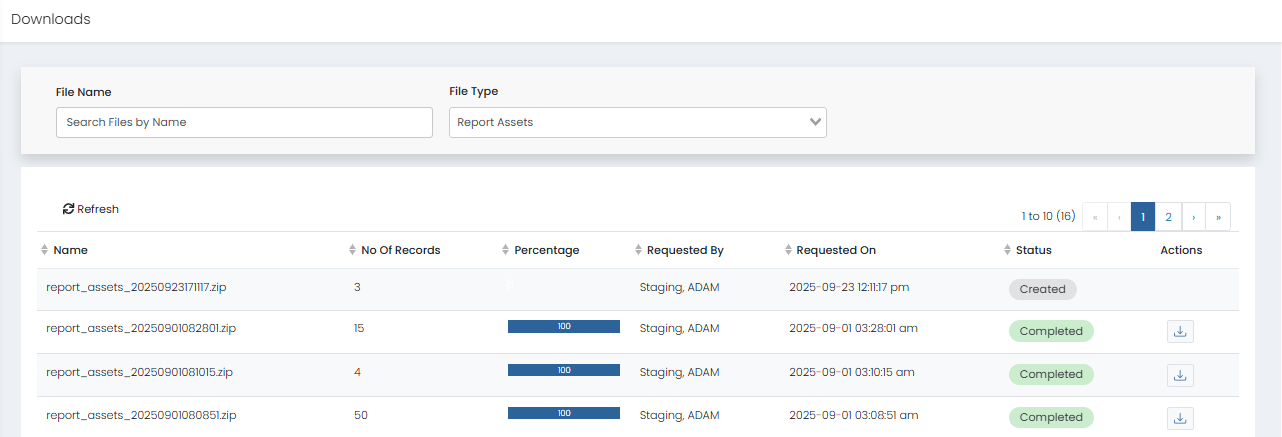
Task: Sort table by Name column arrows
Action: tap(44, 250)
